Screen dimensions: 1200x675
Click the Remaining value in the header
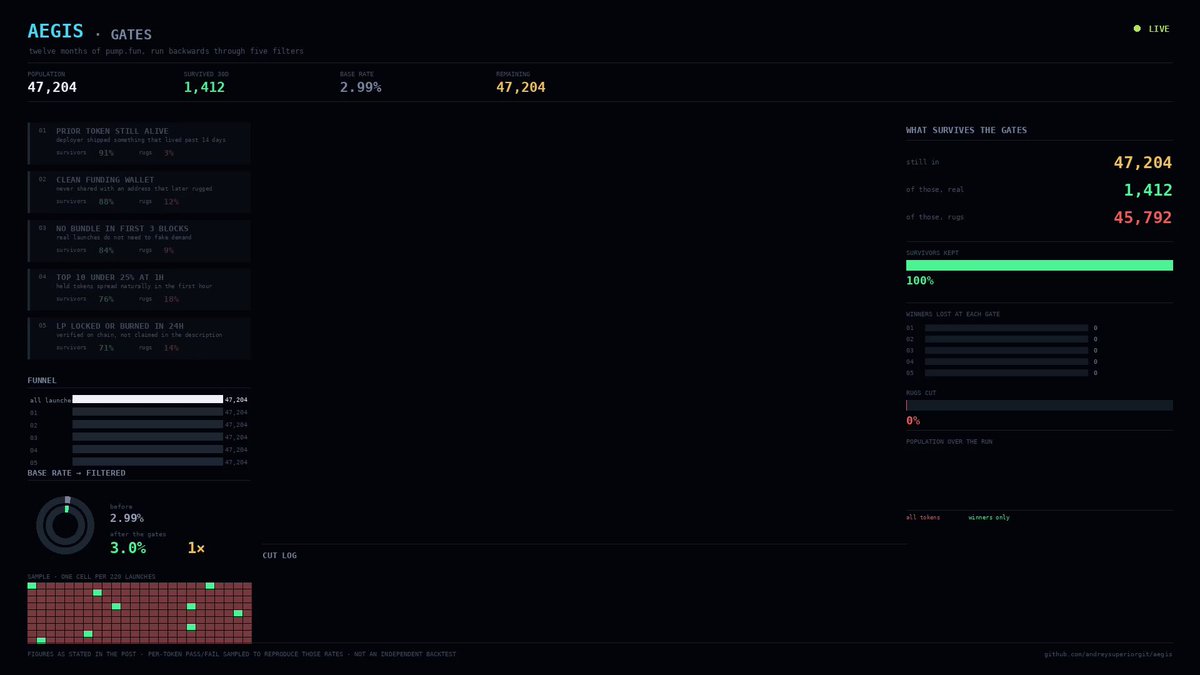[521, 87]
